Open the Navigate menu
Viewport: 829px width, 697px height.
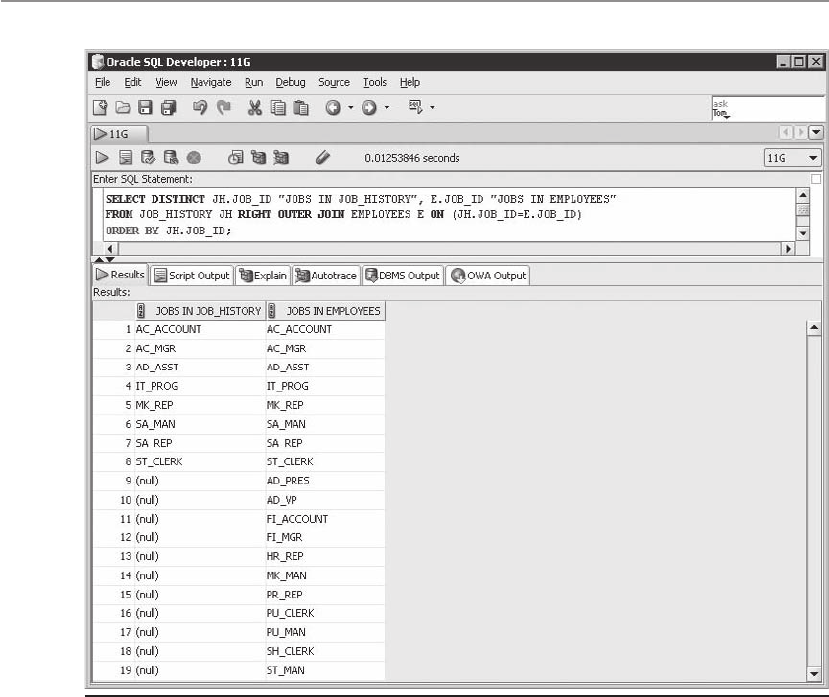[x=211, y=82]
